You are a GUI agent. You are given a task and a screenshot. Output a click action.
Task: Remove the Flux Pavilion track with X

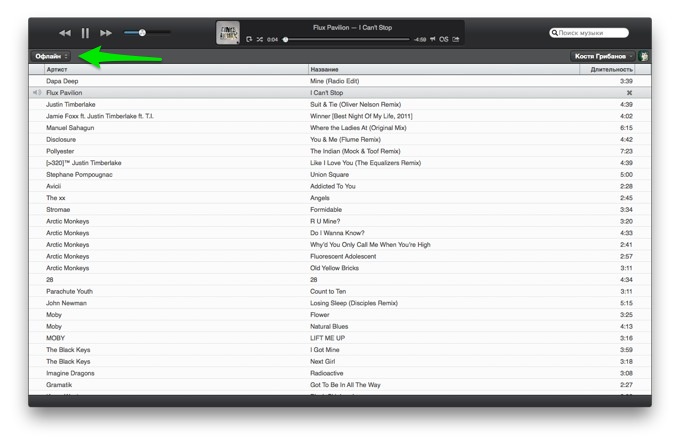[629, 93]
